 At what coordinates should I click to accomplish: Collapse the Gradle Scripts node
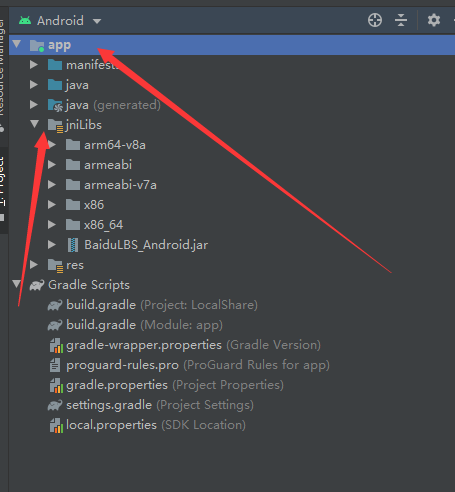click(x=17, y=284)
